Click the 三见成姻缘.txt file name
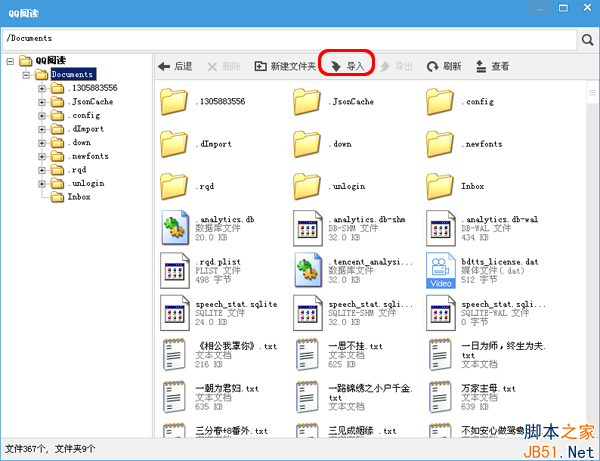The height and width of the screenshot is (461, 600). [362, 431]
